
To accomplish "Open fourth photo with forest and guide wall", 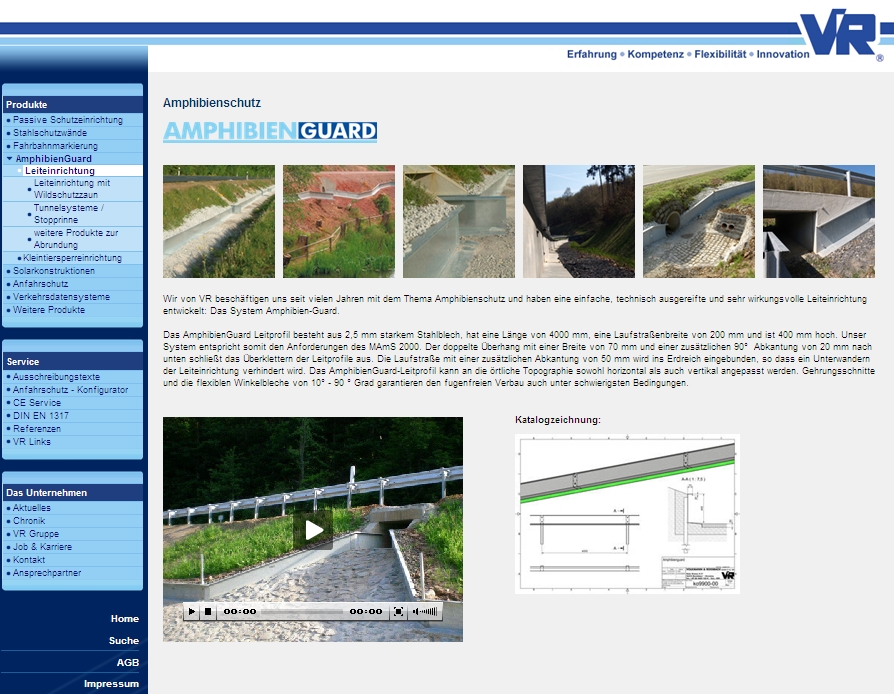I will click(x=579, y=222).
